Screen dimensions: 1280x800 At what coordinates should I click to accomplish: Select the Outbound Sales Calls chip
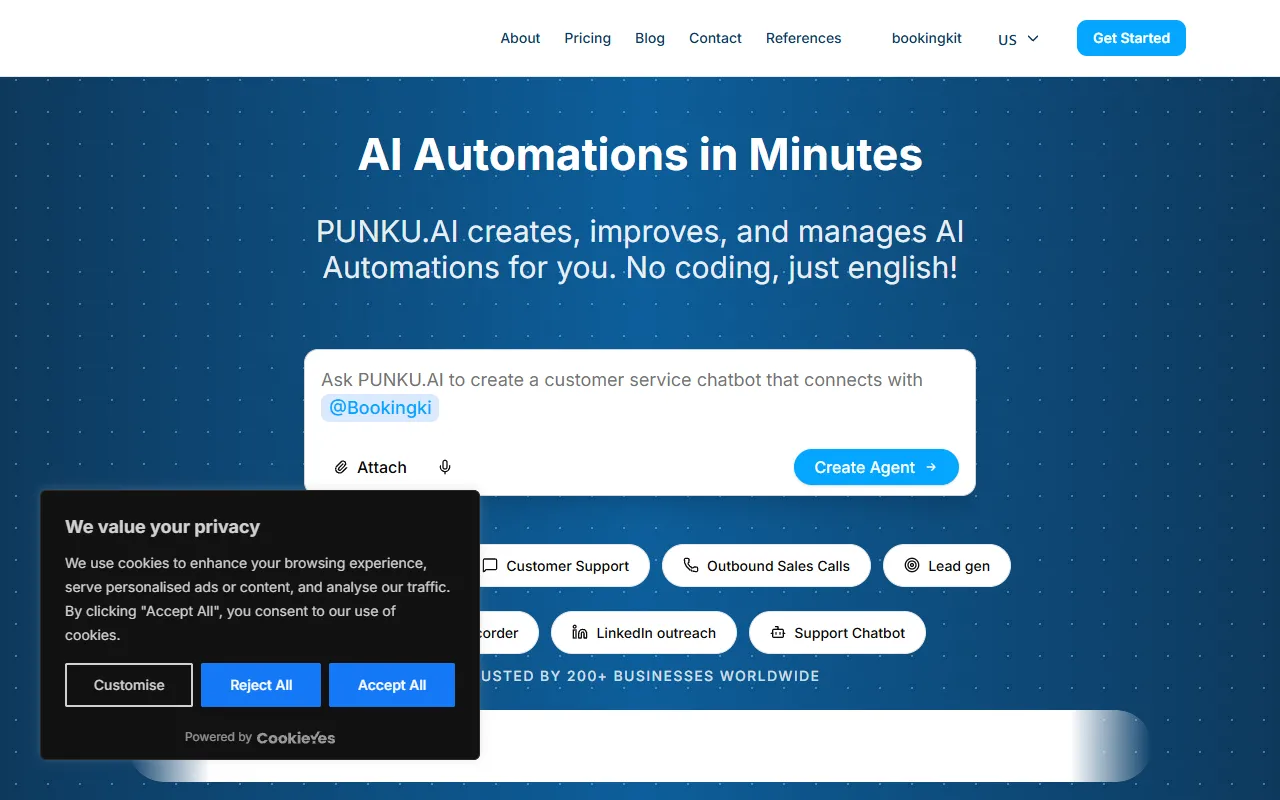click(766, 566)
